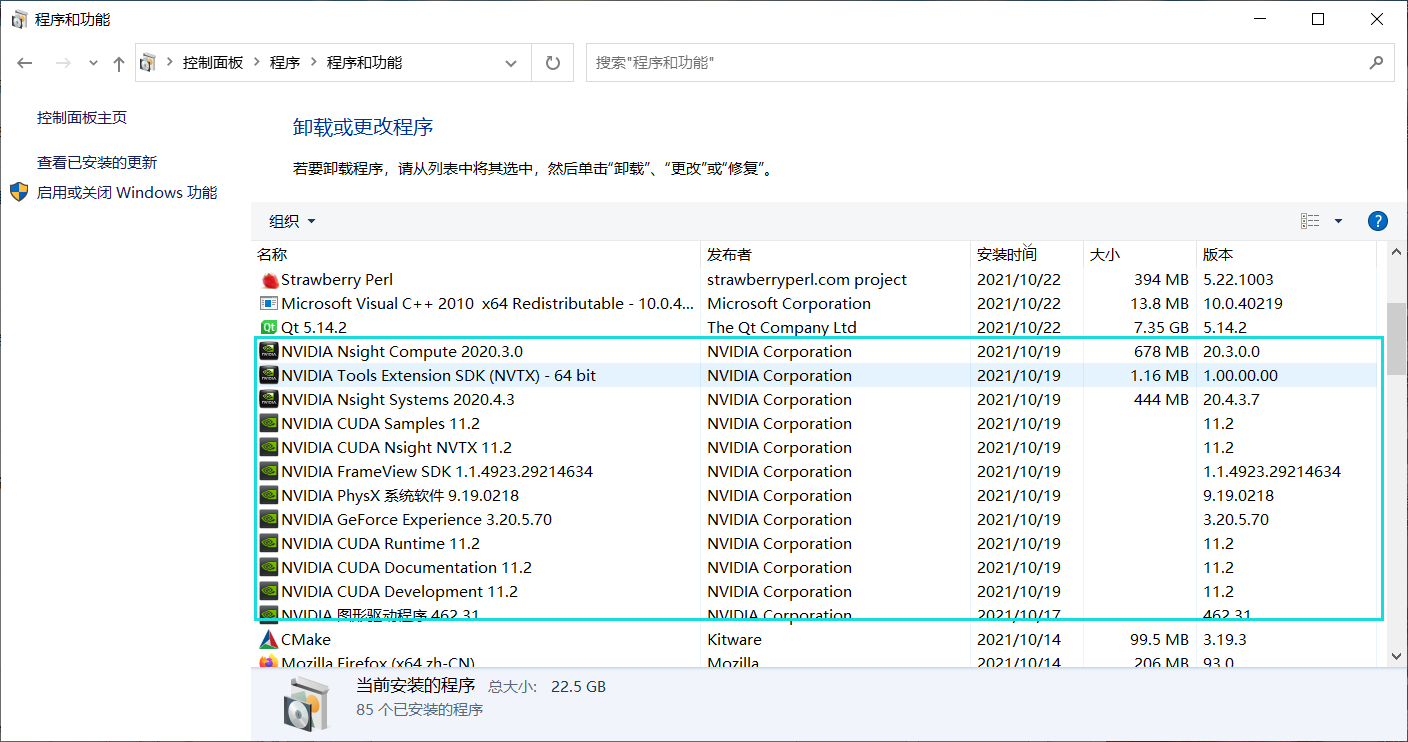Click version 1.1.4923.29214634

(x=1272, y=472)
